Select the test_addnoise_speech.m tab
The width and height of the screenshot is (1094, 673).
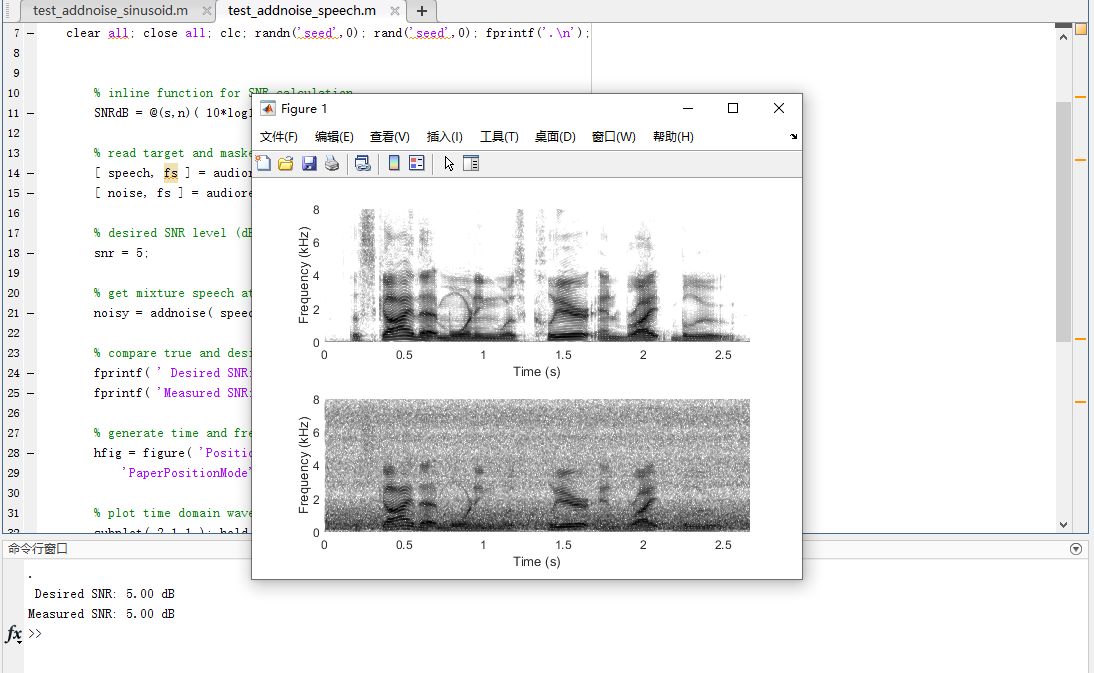(x=302, y=10)
